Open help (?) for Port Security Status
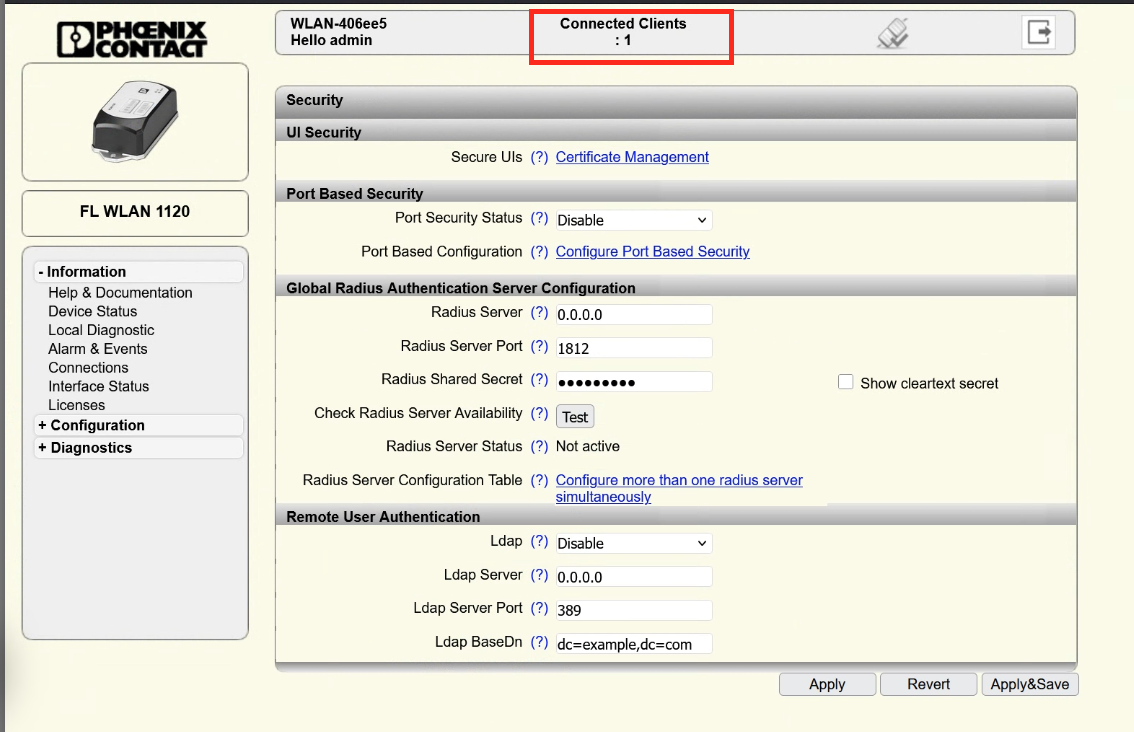This screenshot has width=1134, height=732. [539, 218]
